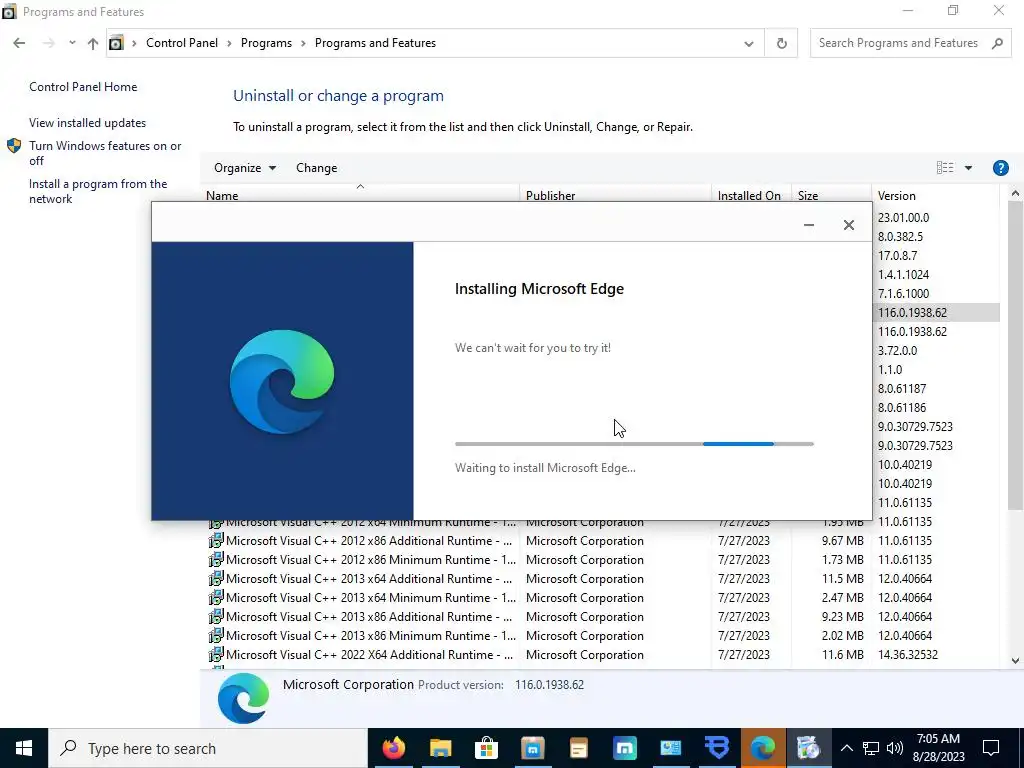Viewport: 1024px width, 768px height.
Task: Open the recent locations dropdown arrow
Action: click(x=72, y=43)
